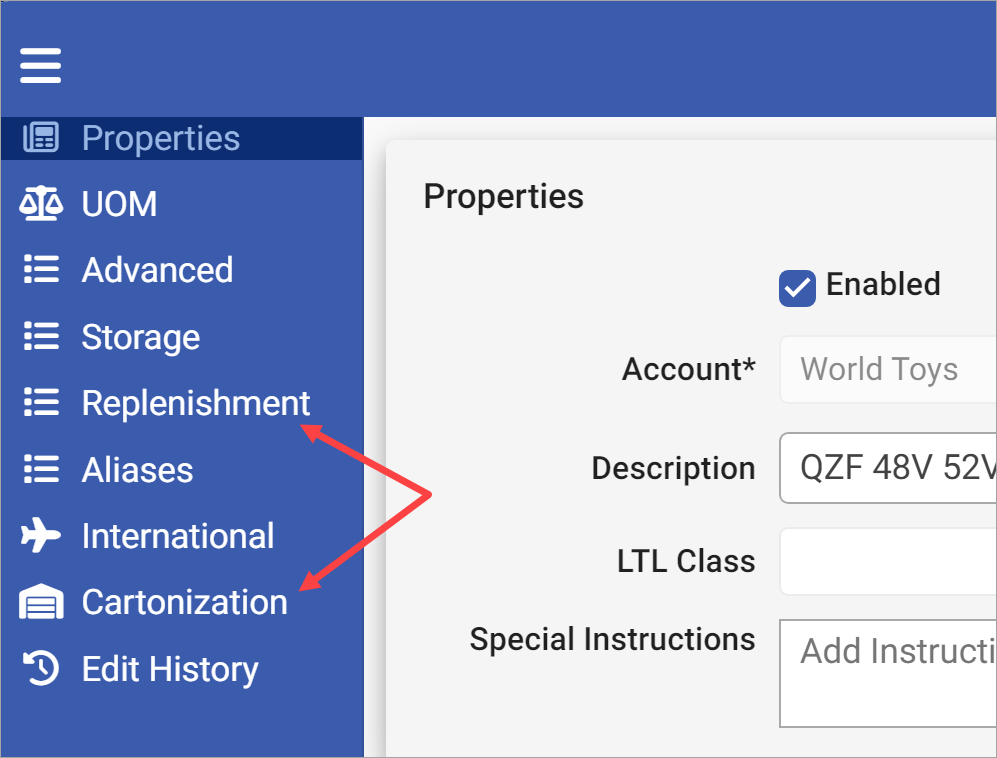Screen dimensions: 997x758
Task: Select the Replenishment navigation entry
Action: point(195,403)
